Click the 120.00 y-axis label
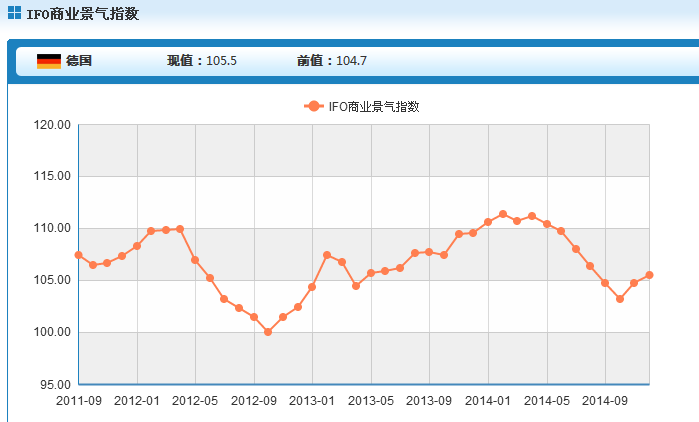The height and width of the screenshot is (422, 699). pyautogui.click(x=52, y=125)
